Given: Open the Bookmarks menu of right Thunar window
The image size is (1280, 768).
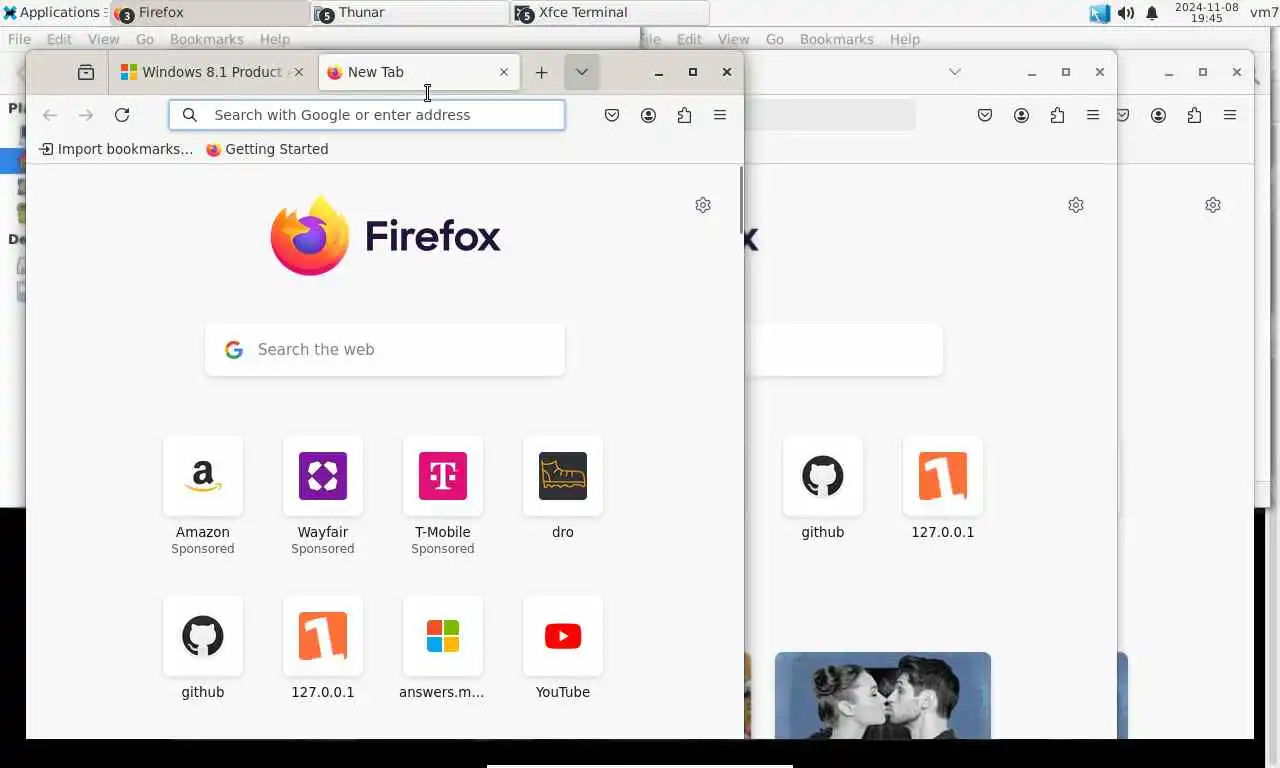Looking at the screenshot, I should pos(837,39).
